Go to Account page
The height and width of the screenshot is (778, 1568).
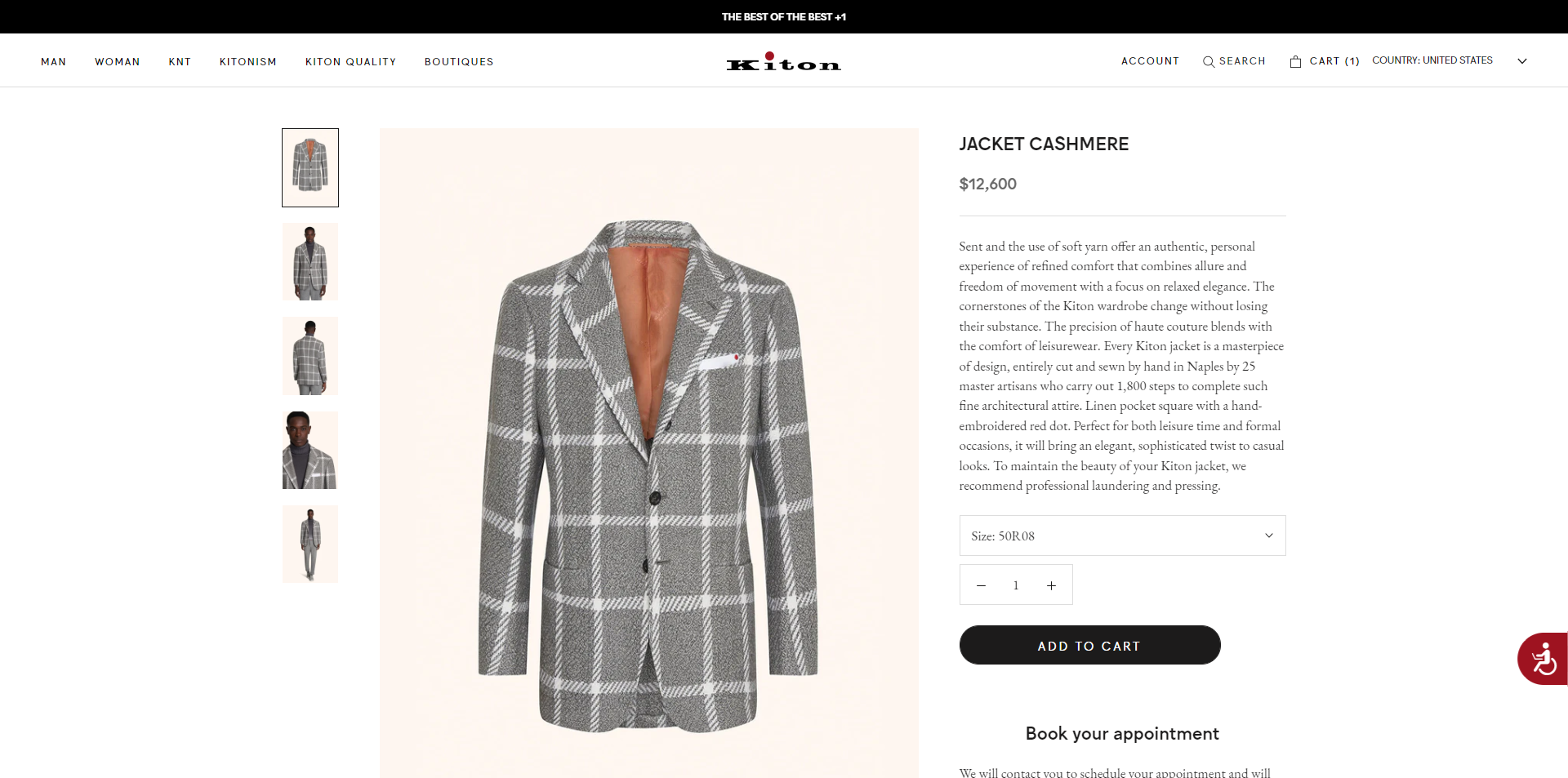[1150, 61]
